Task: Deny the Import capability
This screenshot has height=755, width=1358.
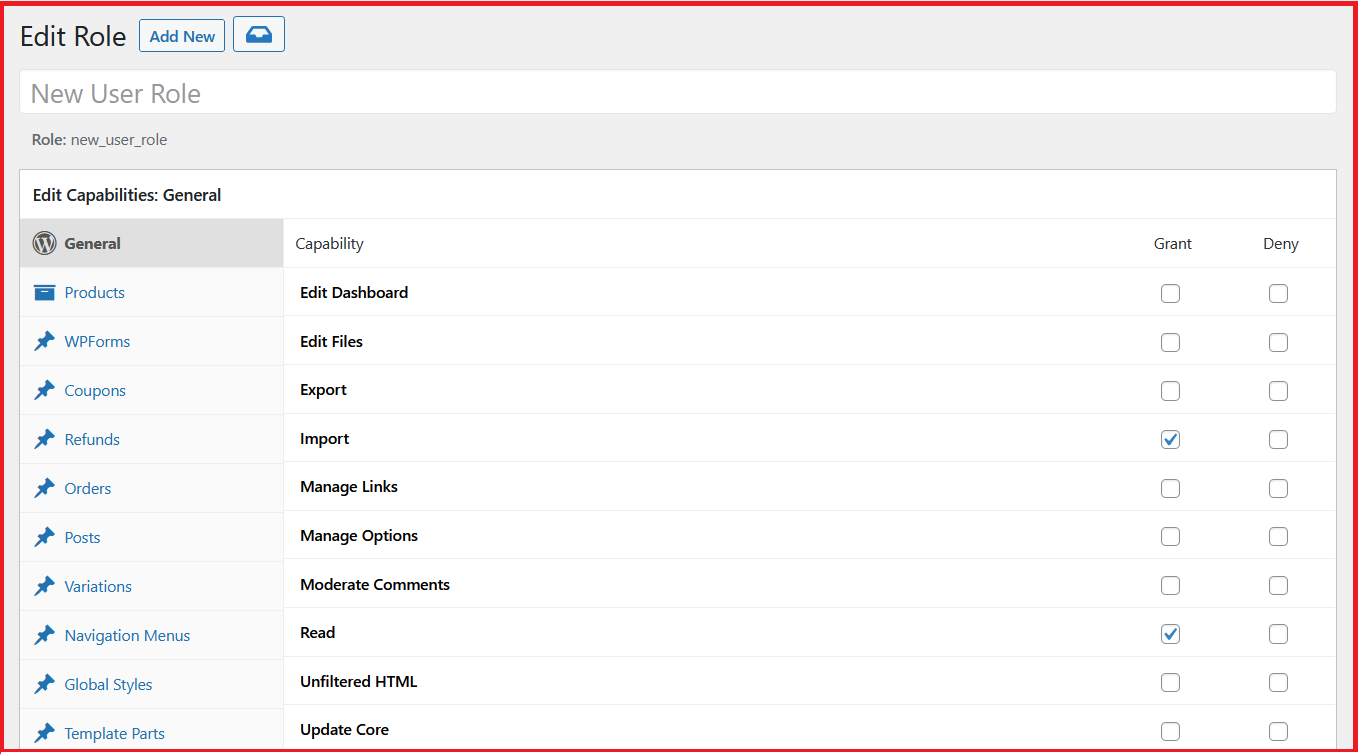Action: (1278, 439)
